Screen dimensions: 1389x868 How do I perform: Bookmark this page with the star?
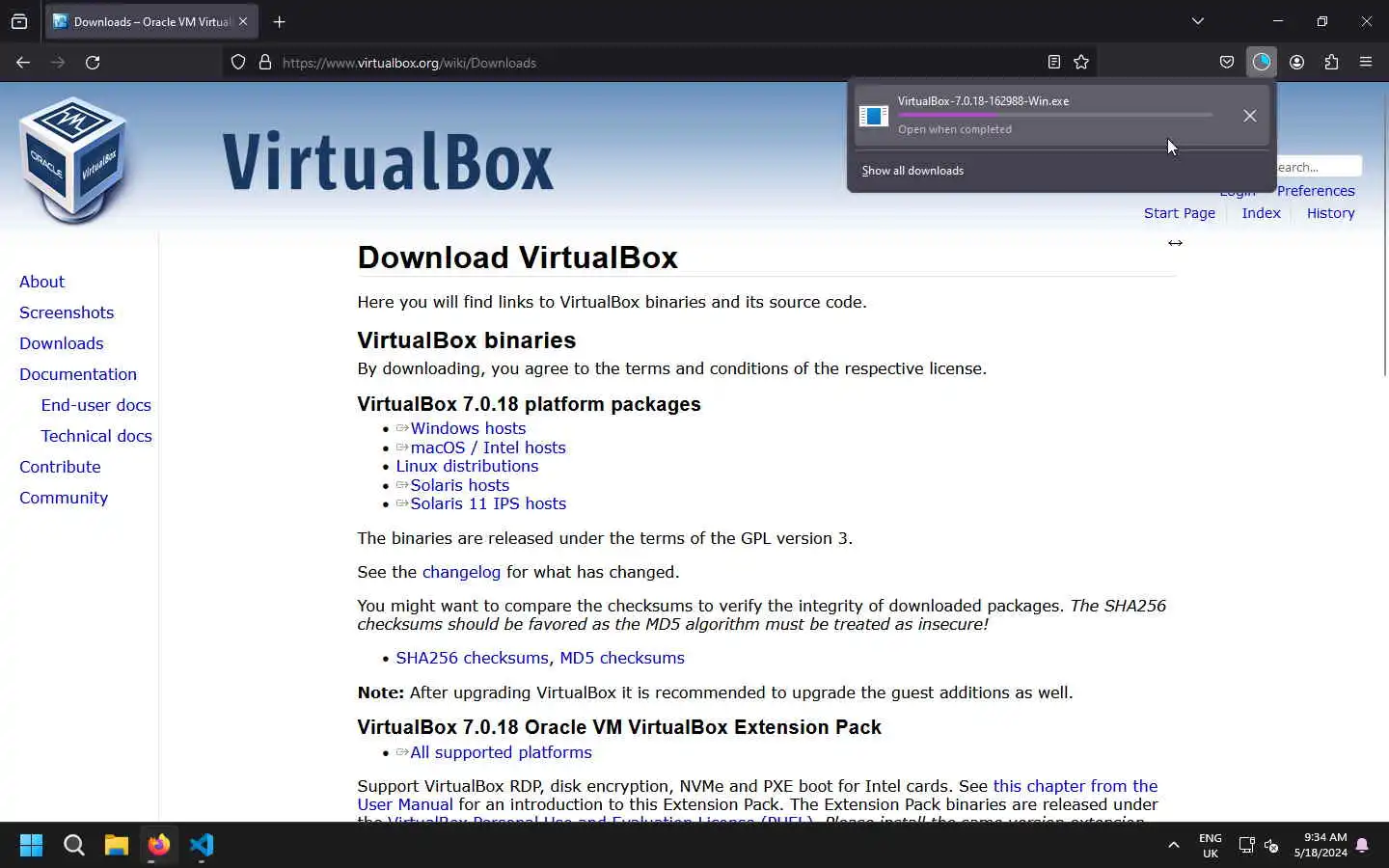pos(1081,63)
